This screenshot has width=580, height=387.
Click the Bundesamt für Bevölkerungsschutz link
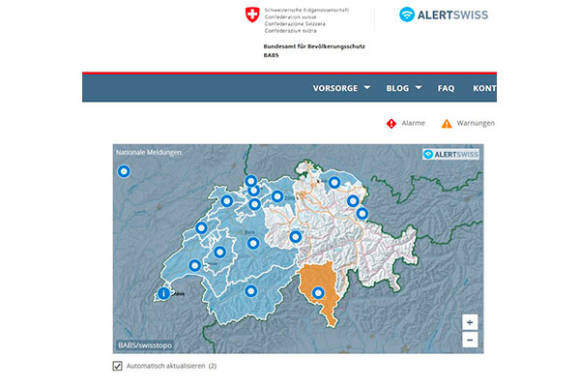[x=314, y=47]
